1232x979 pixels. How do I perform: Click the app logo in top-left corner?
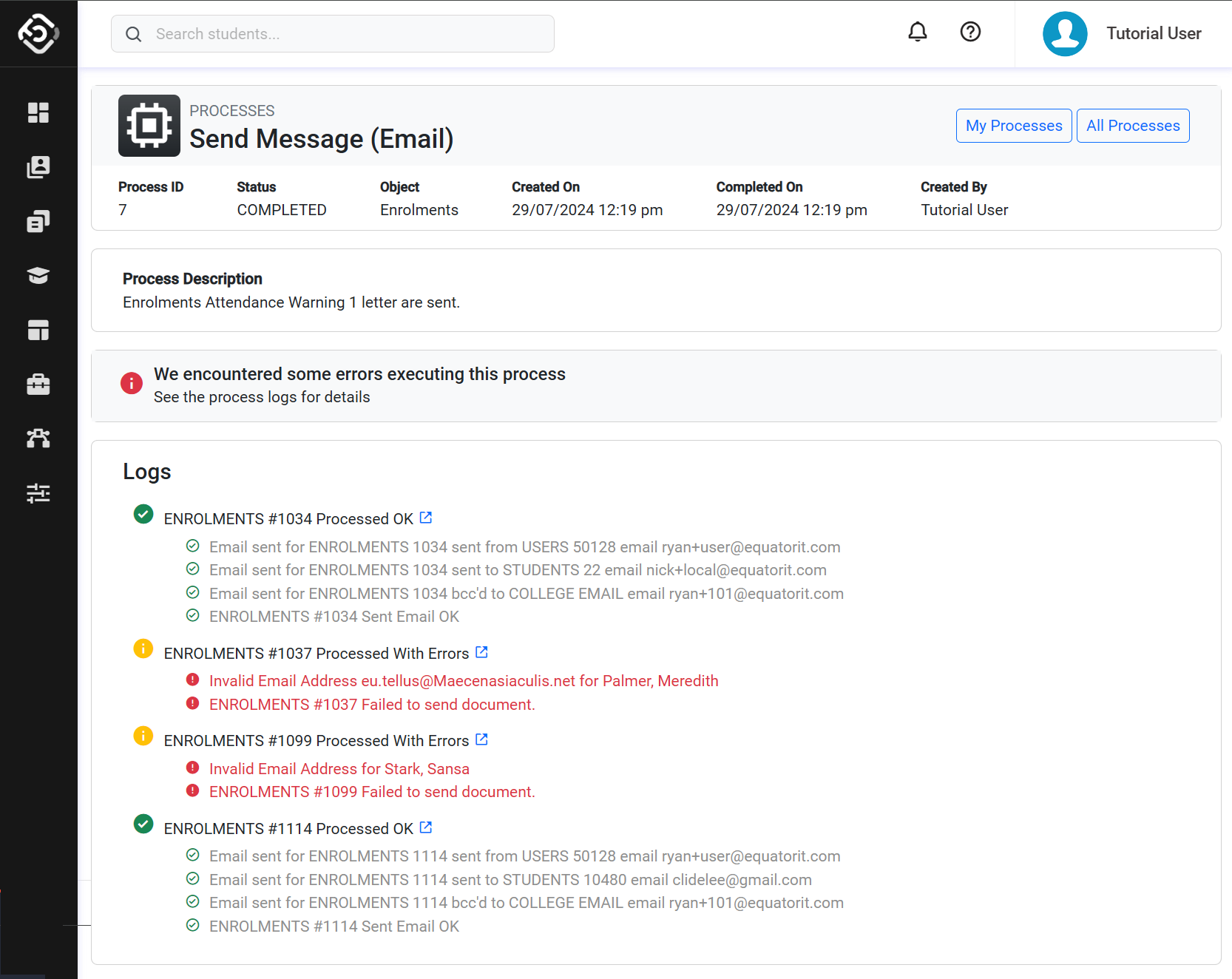coord(38,33)
